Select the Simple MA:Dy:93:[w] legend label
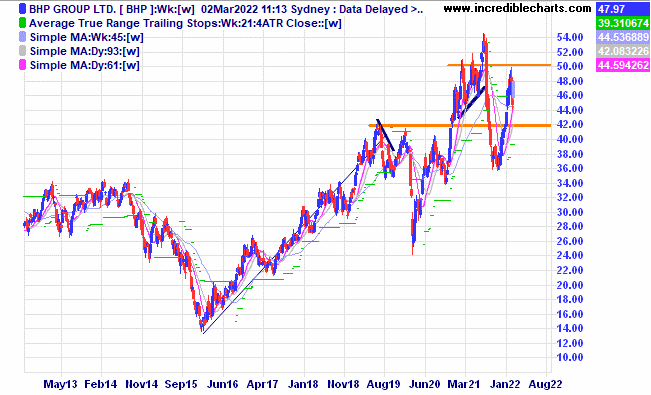The width and height of the screenshot is (651, 395). pyautogui.click(x=85, y=52)
